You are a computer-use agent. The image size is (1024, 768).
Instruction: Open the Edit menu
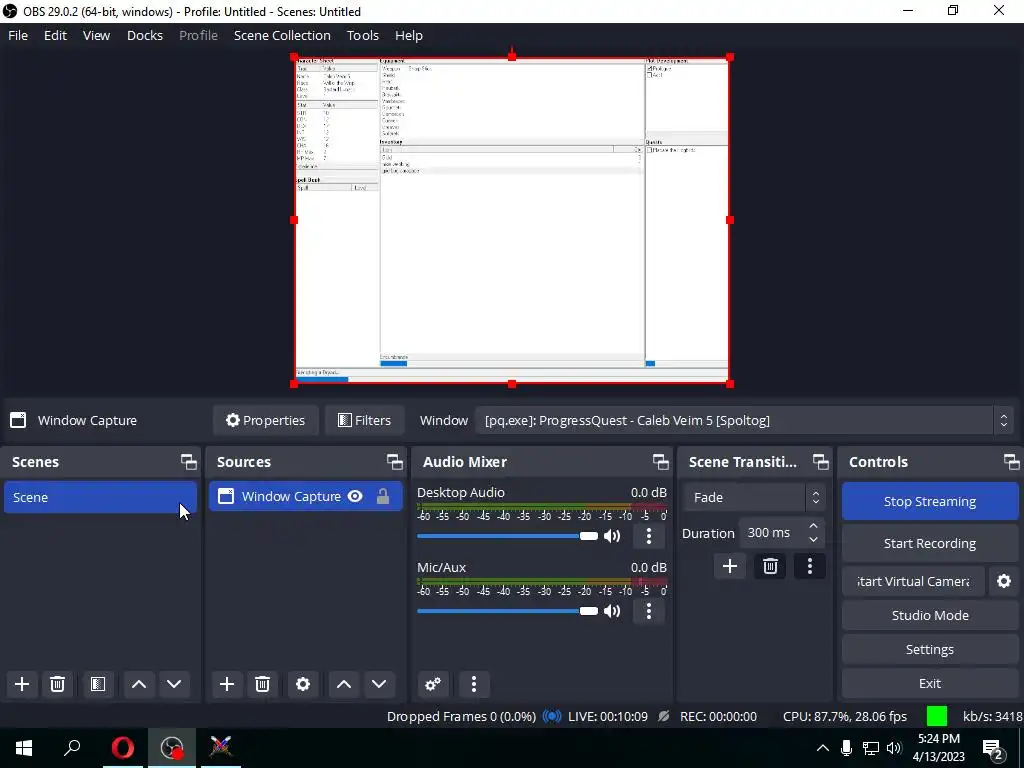pyautogui.click(x=55, y=35)
